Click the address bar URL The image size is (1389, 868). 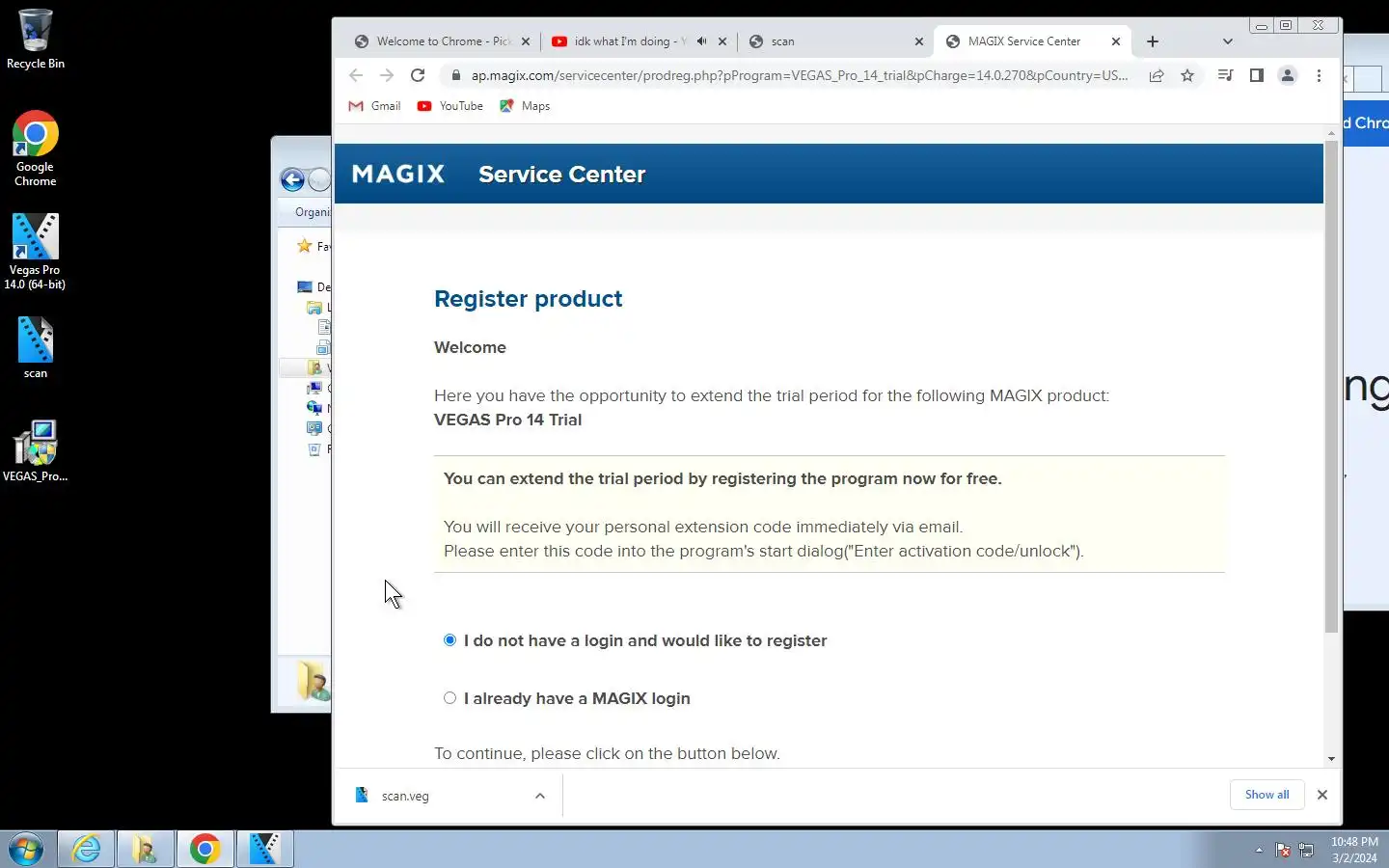point(799,75)
